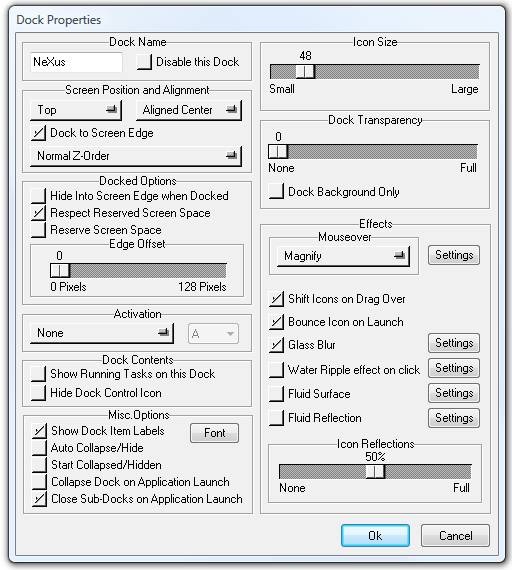Confirm with the Ok button
The image size is (512, 570).
click(375, 535)
